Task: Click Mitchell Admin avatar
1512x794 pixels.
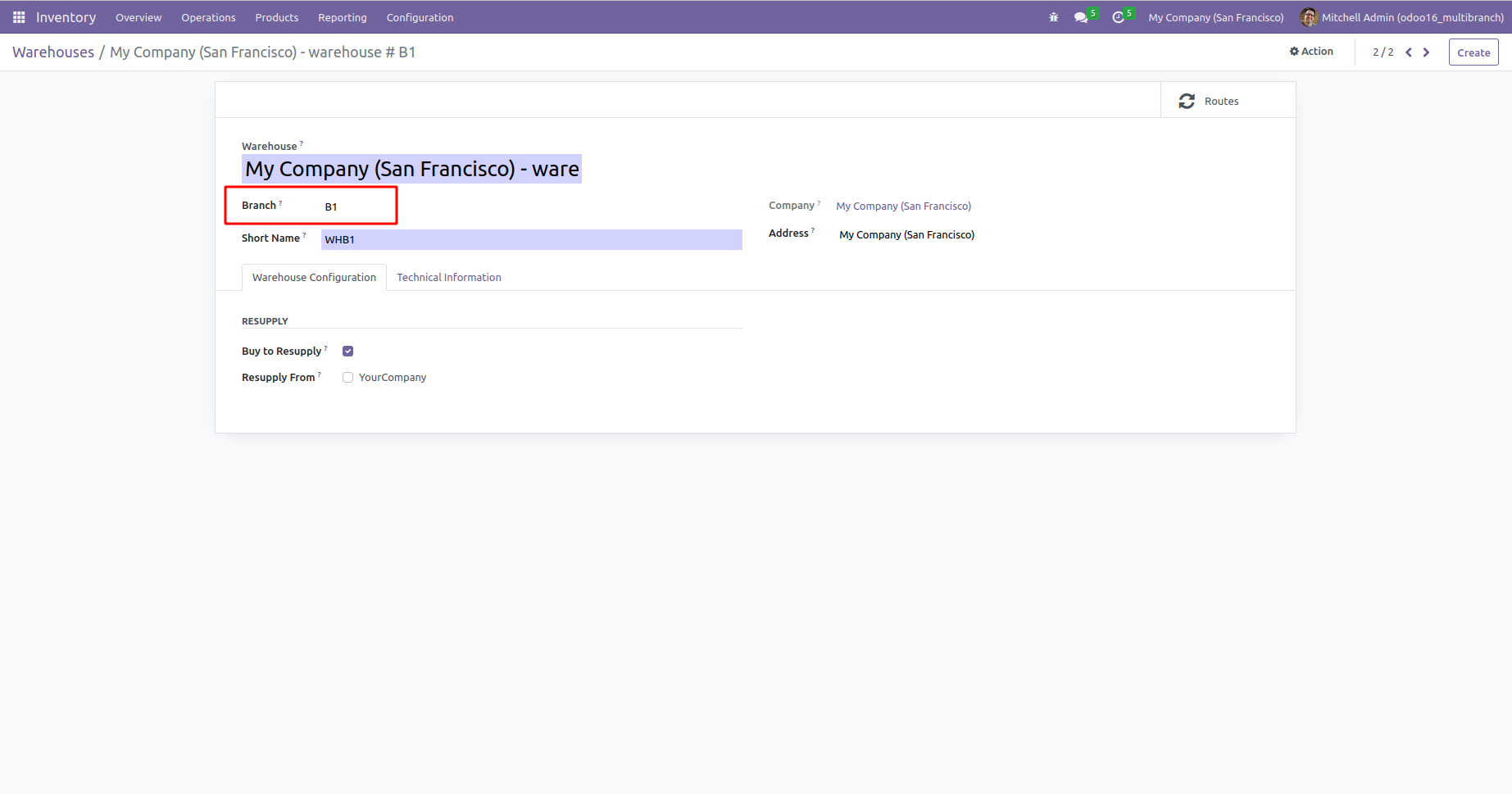Action: [1309, 17]
